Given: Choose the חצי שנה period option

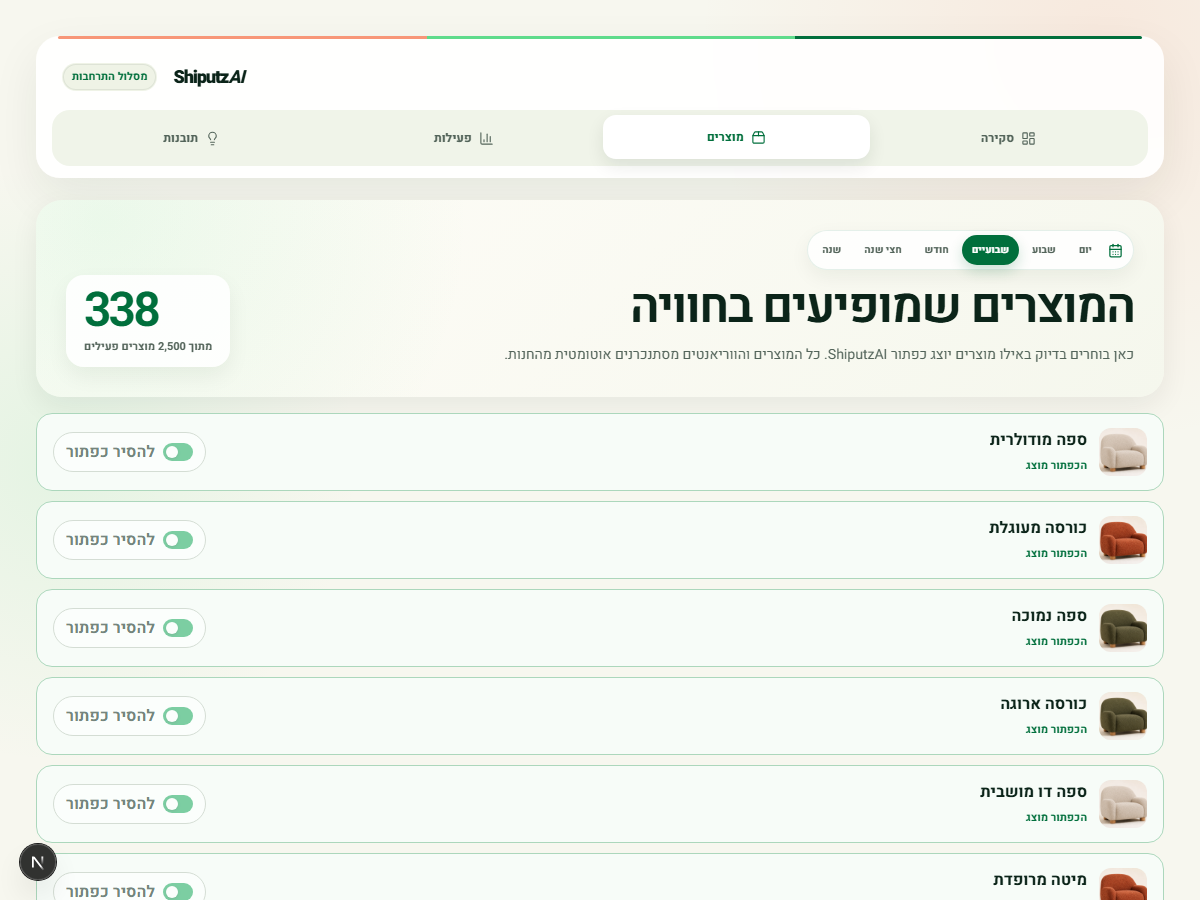Looking at the screenshot, I should coord(883,250).
